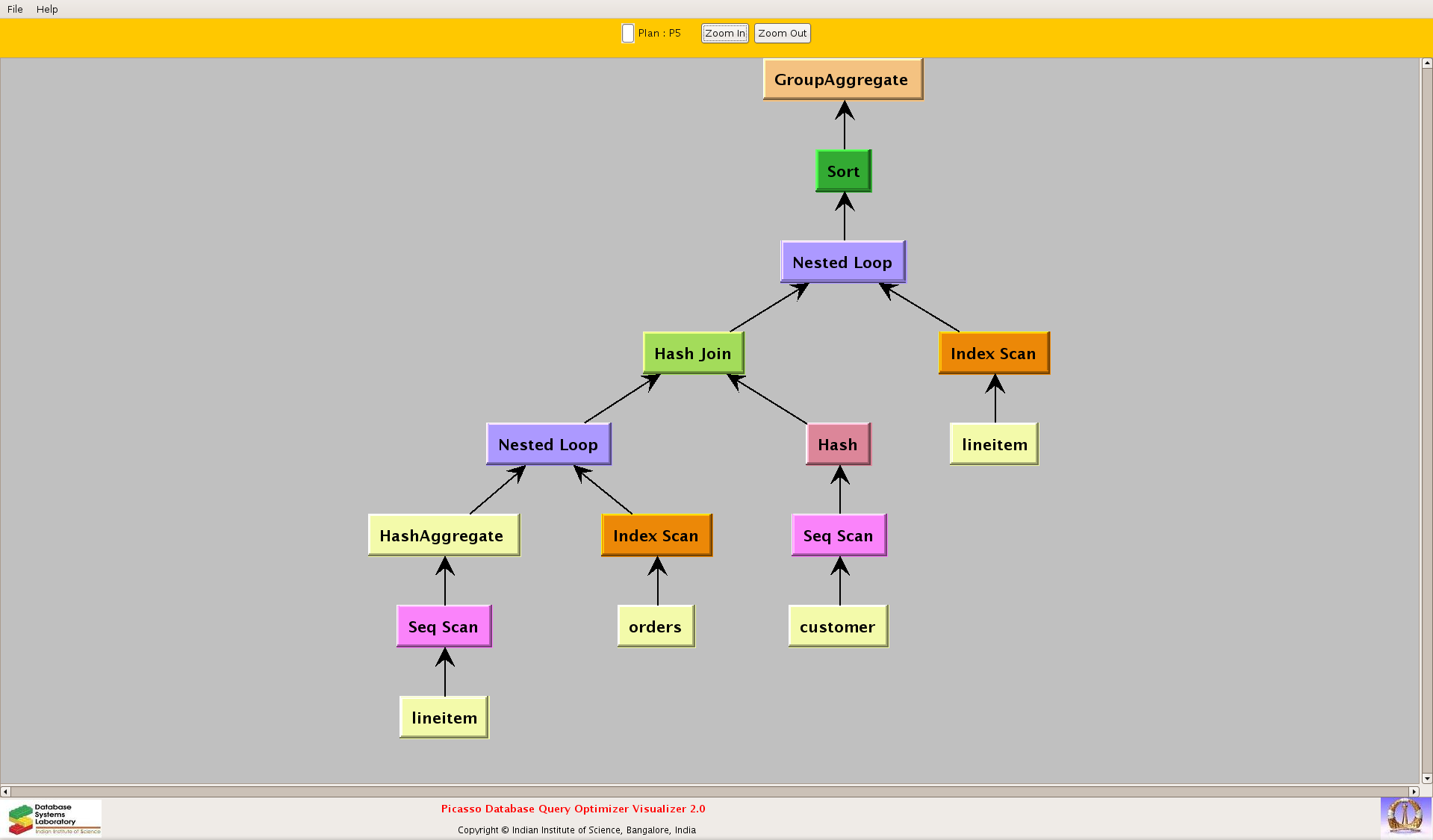Select the Seq Scan node above customer
The image size is (1433, 840).
pyautogui.click(x=839, y=535)
